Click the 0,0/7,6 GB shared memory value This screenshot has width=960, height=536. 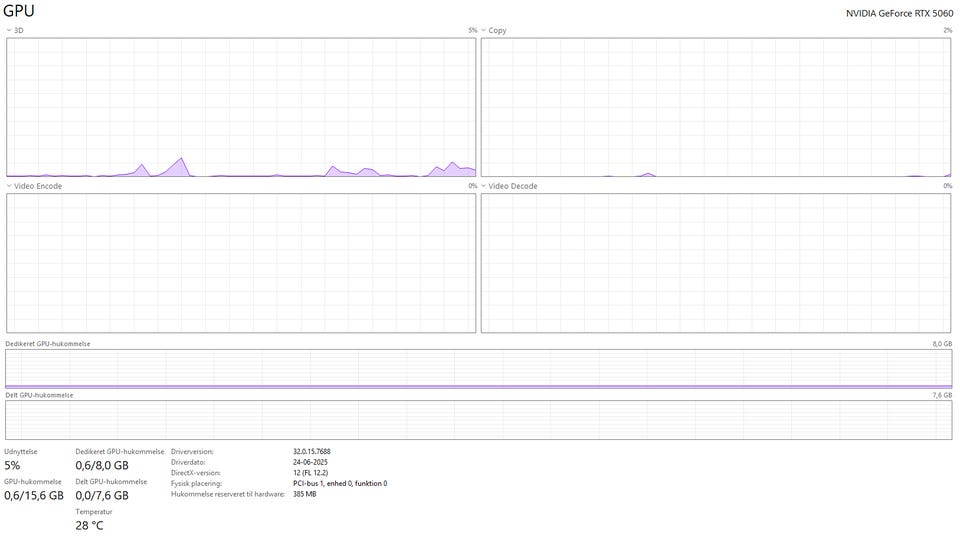(x=102, y=496)
